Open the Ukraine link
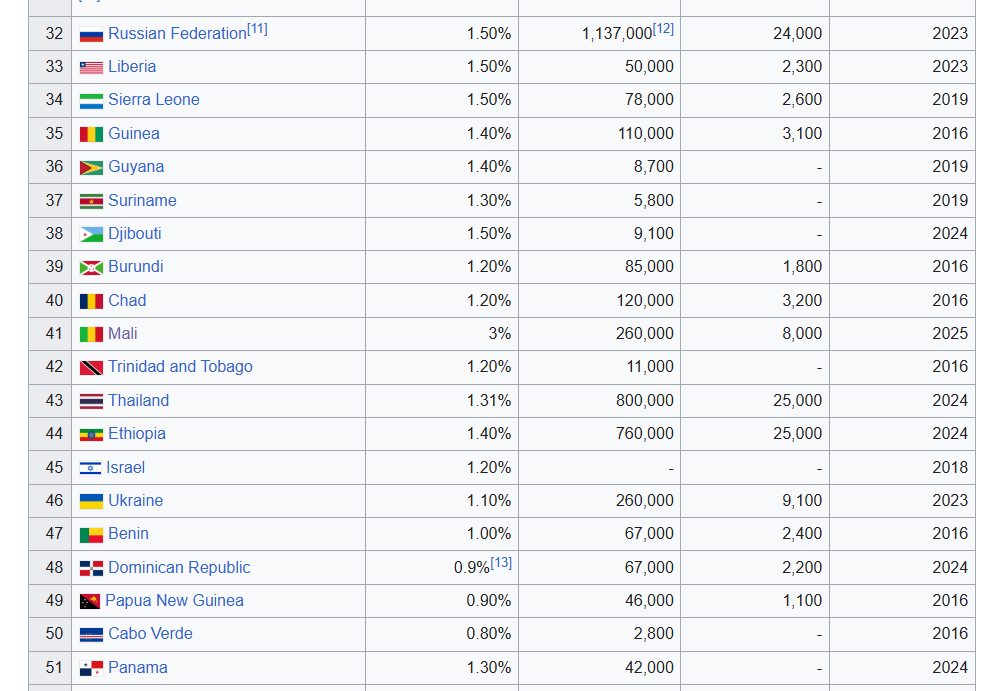The image size is (995, 691). [135, 501]
